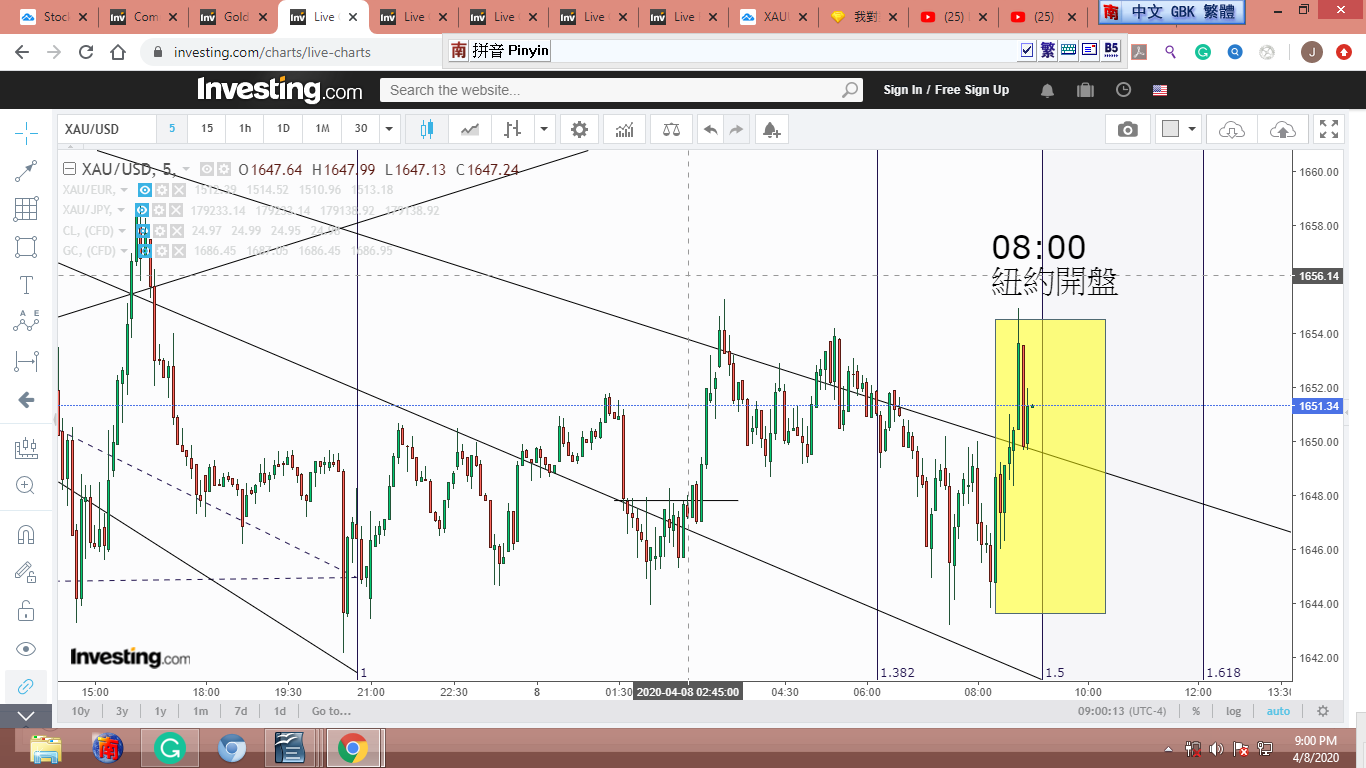Screen dimensions: 1366x768
Task: Toggle visibility of XAU/EUR series
Action: coord(144,190)
